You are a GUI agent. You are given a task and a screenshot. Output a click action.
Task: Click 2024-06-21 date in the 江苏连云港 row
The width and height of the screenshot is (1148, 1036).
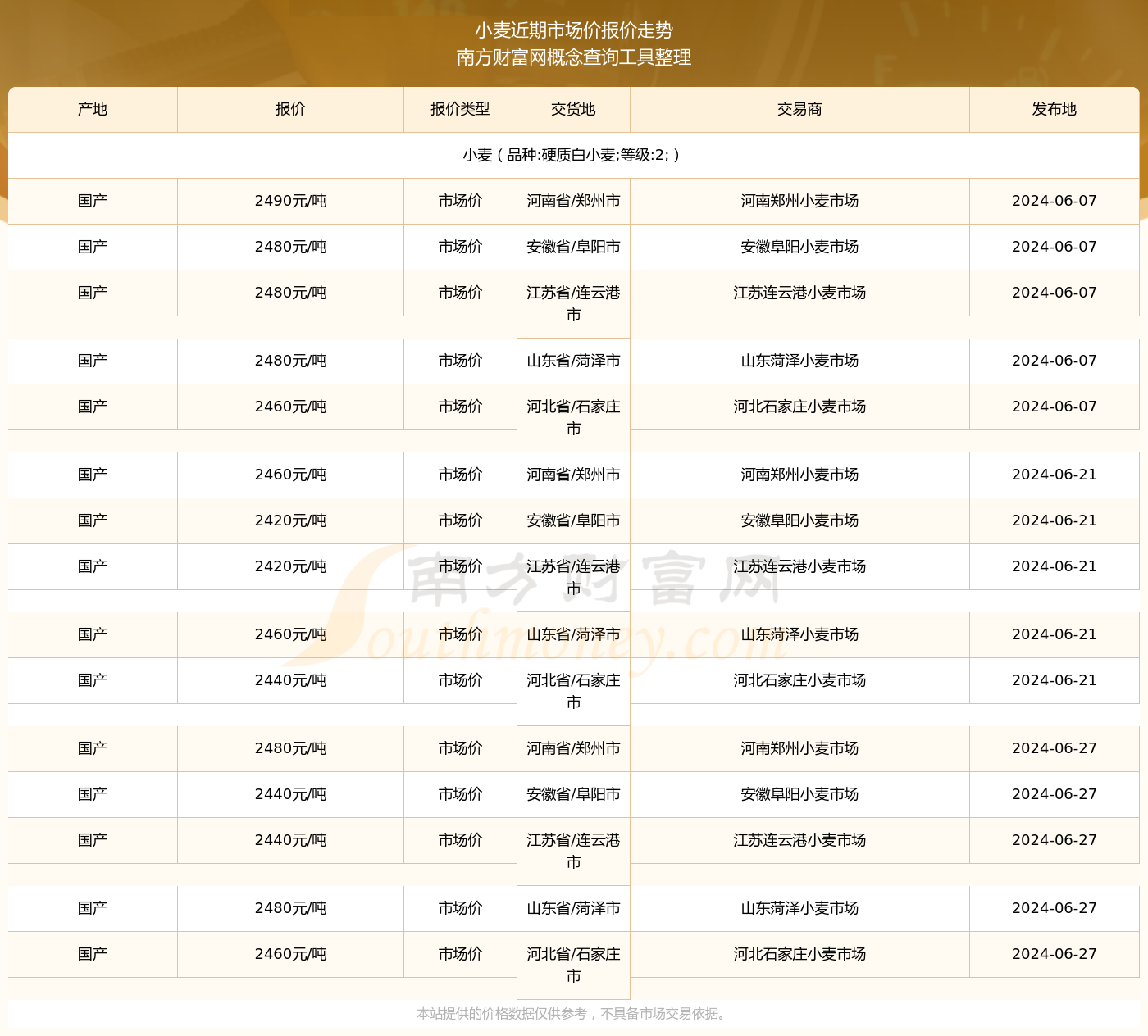tap(1054, 566)
